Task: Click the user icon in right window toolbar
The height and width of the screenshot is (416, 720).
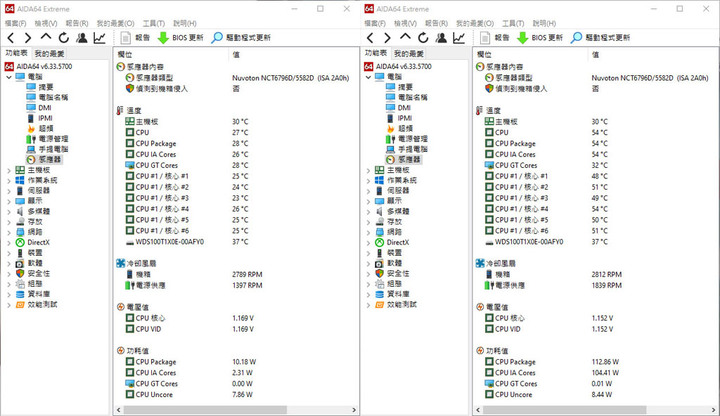Action: click(441, 38)
